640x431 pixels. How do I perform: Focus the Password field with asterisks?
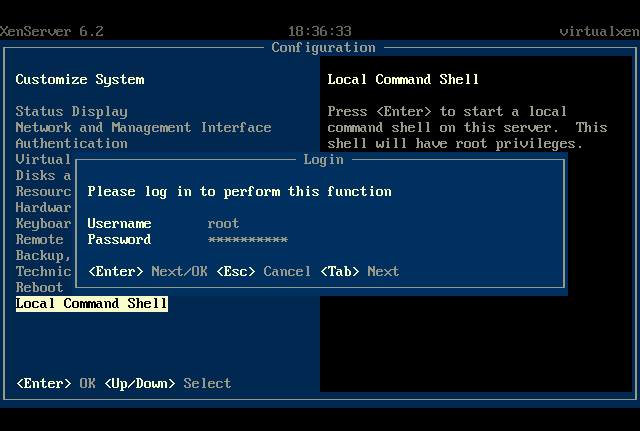247,239
